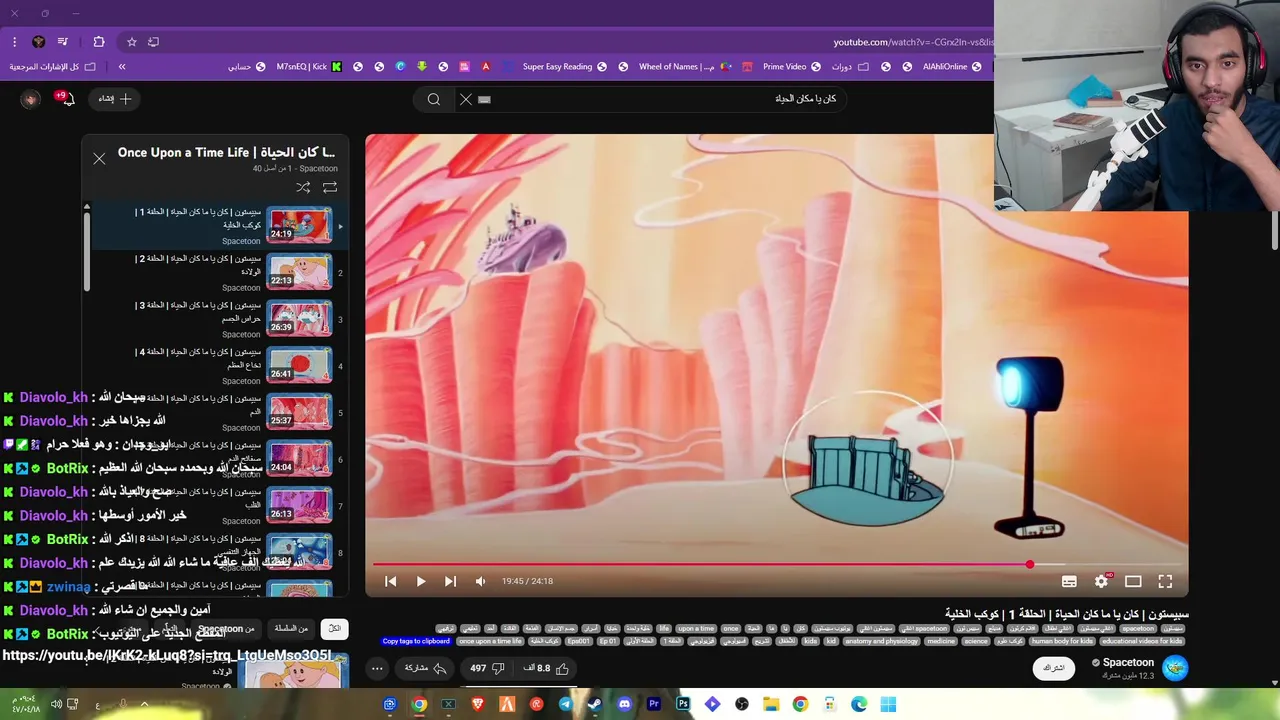This screenshot has width=1280, height=720.
Task: Open the all bookmarks folder
Action: 52,67
